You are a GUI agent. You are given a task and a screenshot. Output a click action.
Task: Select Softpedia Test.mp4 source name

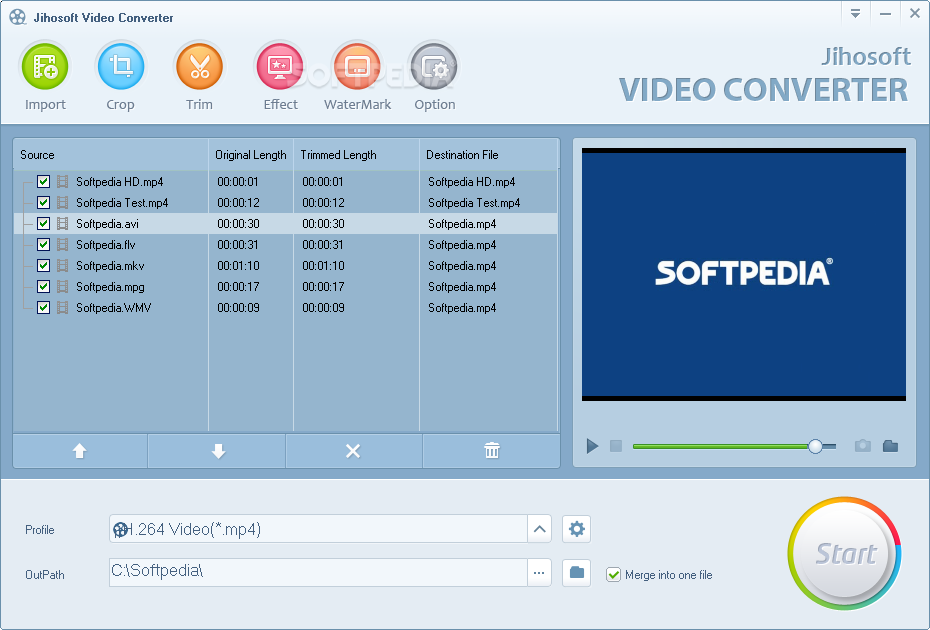click(x=122, y=203)
